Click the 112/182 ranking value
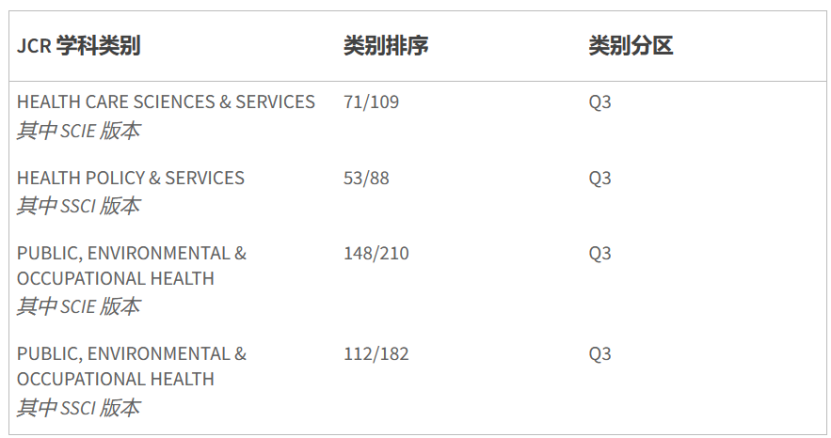831x438 pixels. (376, 354)
